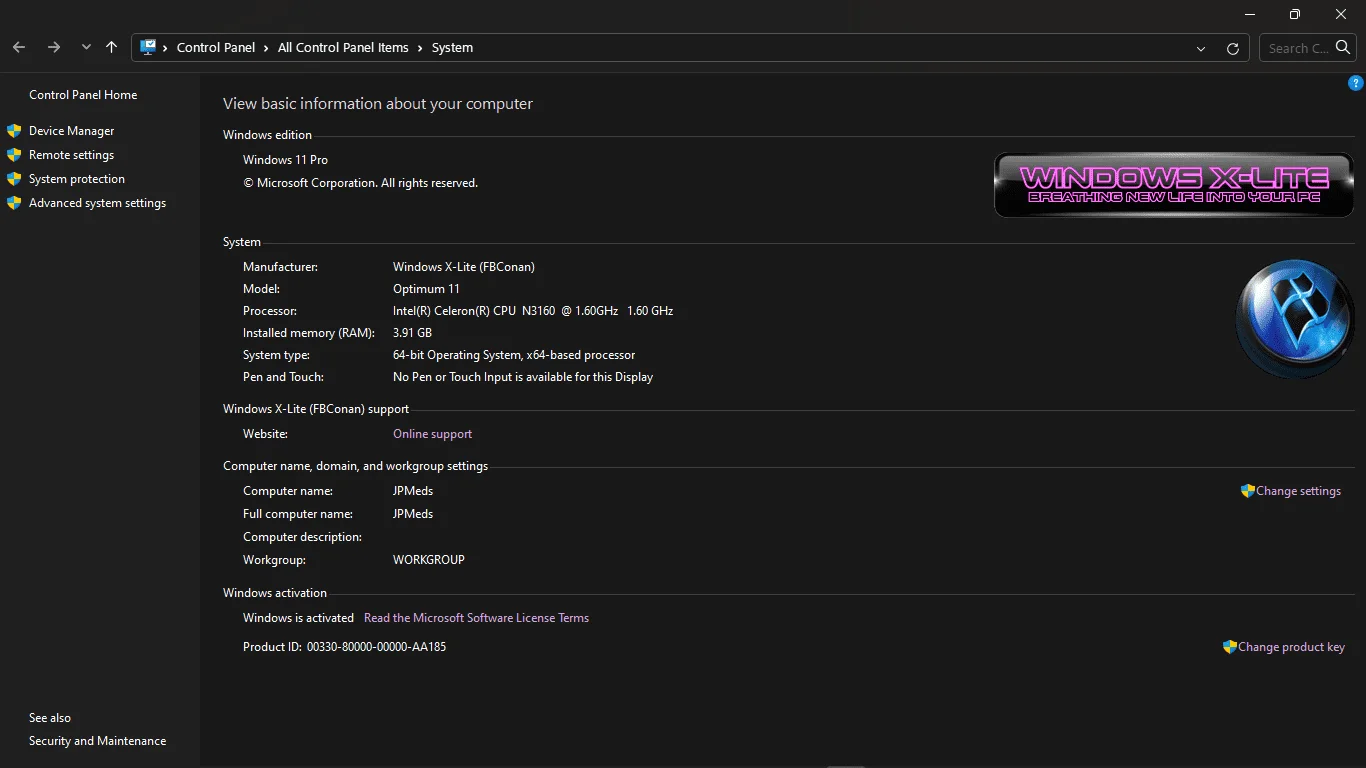Select All Control Panel Items breadcrumb
The height and width of the screenshot is (768, 1366).
343,47
